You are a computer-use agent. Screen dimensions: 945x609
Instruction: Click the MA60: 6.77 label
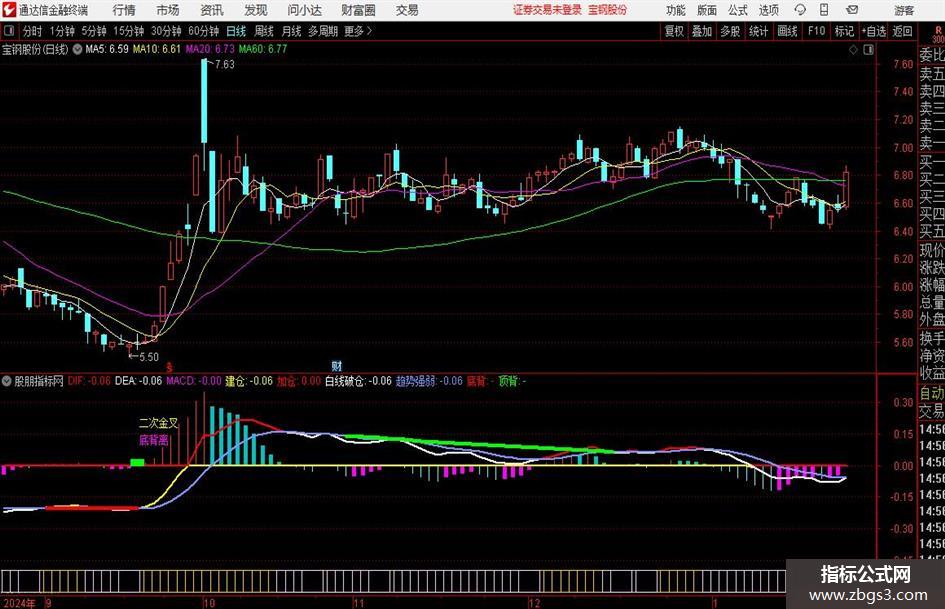coord(263,49)
